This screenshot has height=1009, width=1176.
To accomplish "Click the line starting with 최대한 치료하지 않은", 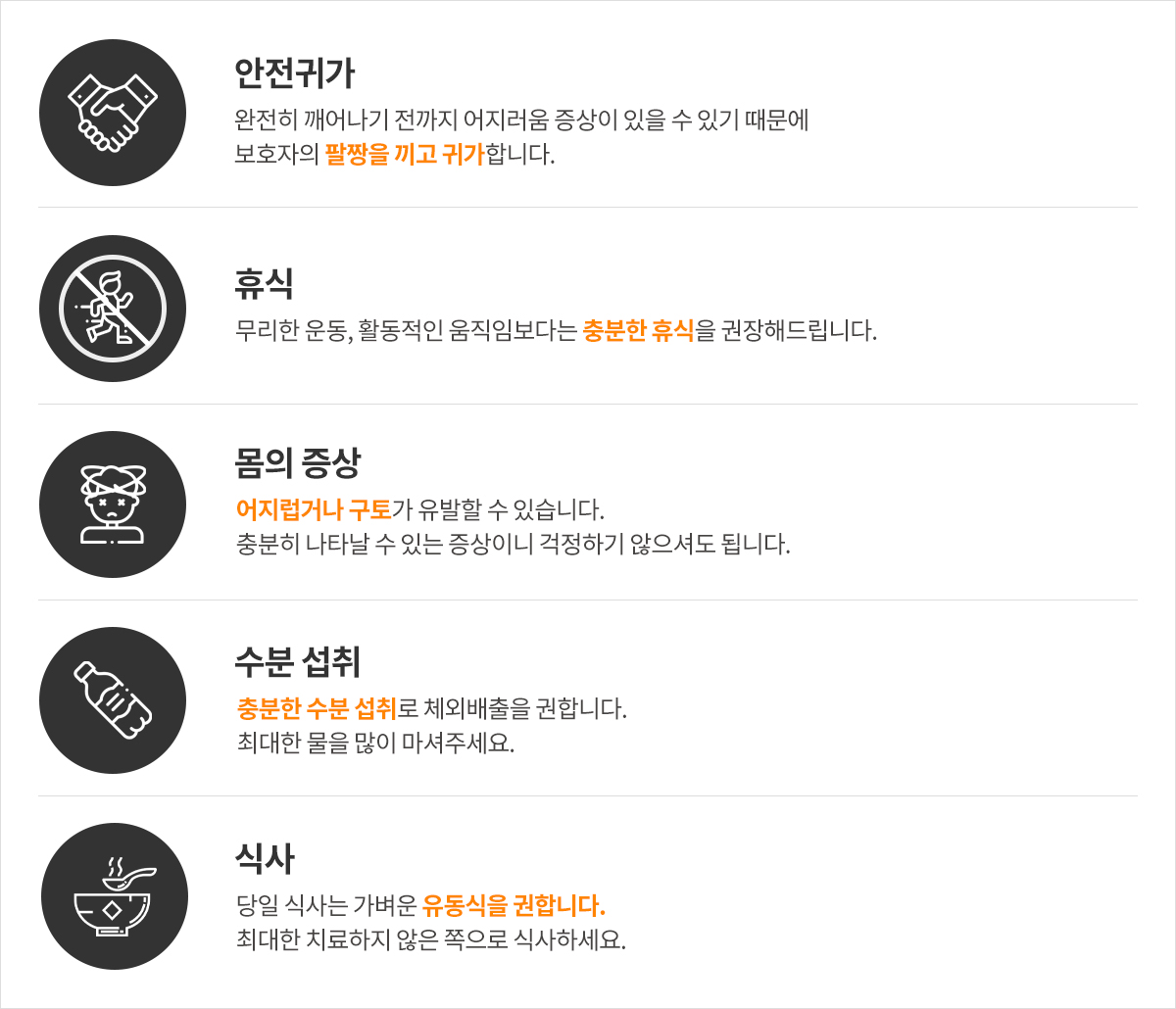I will tap(430, 939).
